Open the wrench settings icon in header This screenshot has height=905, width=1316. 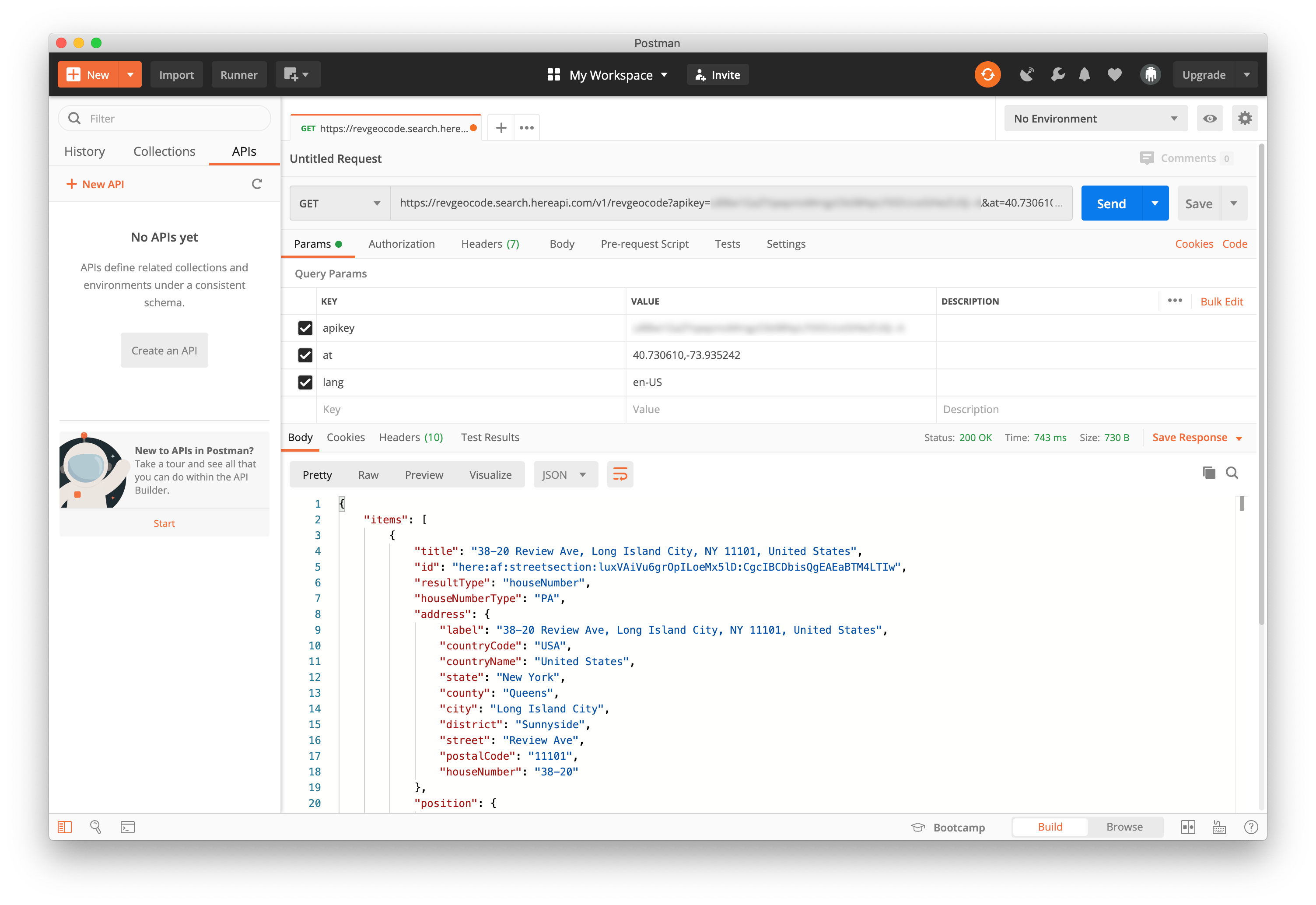click(x=1057, y=75)
